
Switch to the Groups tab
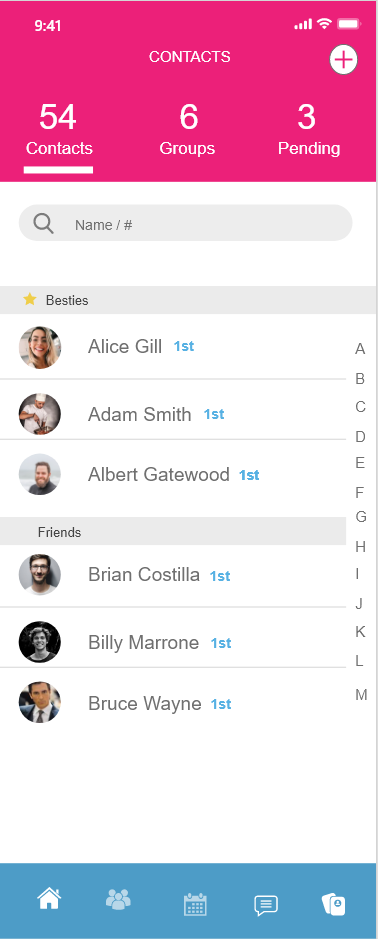(x=188, y=131)
